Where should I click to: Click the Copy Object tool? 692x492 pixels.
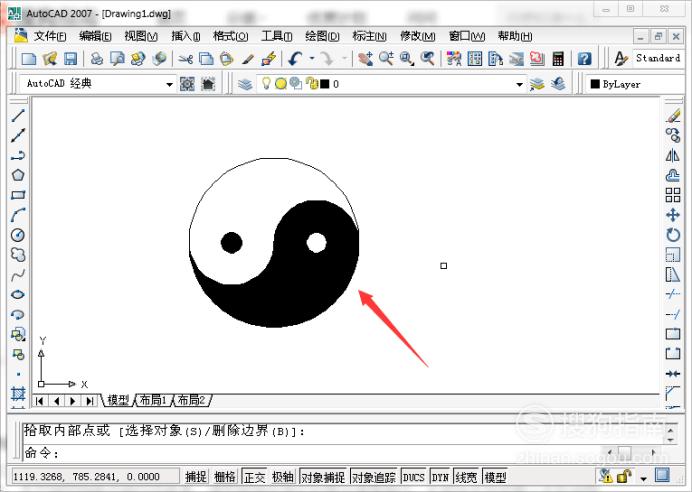[673, 135]
